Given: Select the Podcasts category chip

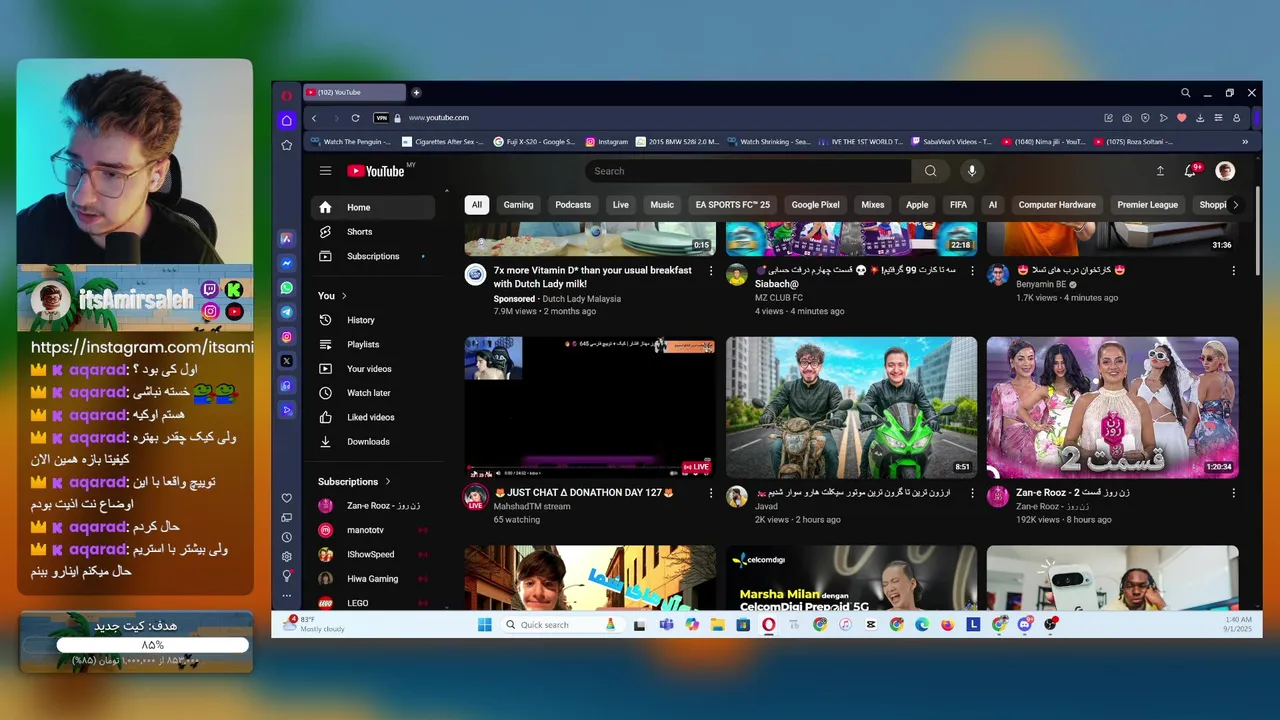Looking at the screenshot, I should click(x=573, y=205).
